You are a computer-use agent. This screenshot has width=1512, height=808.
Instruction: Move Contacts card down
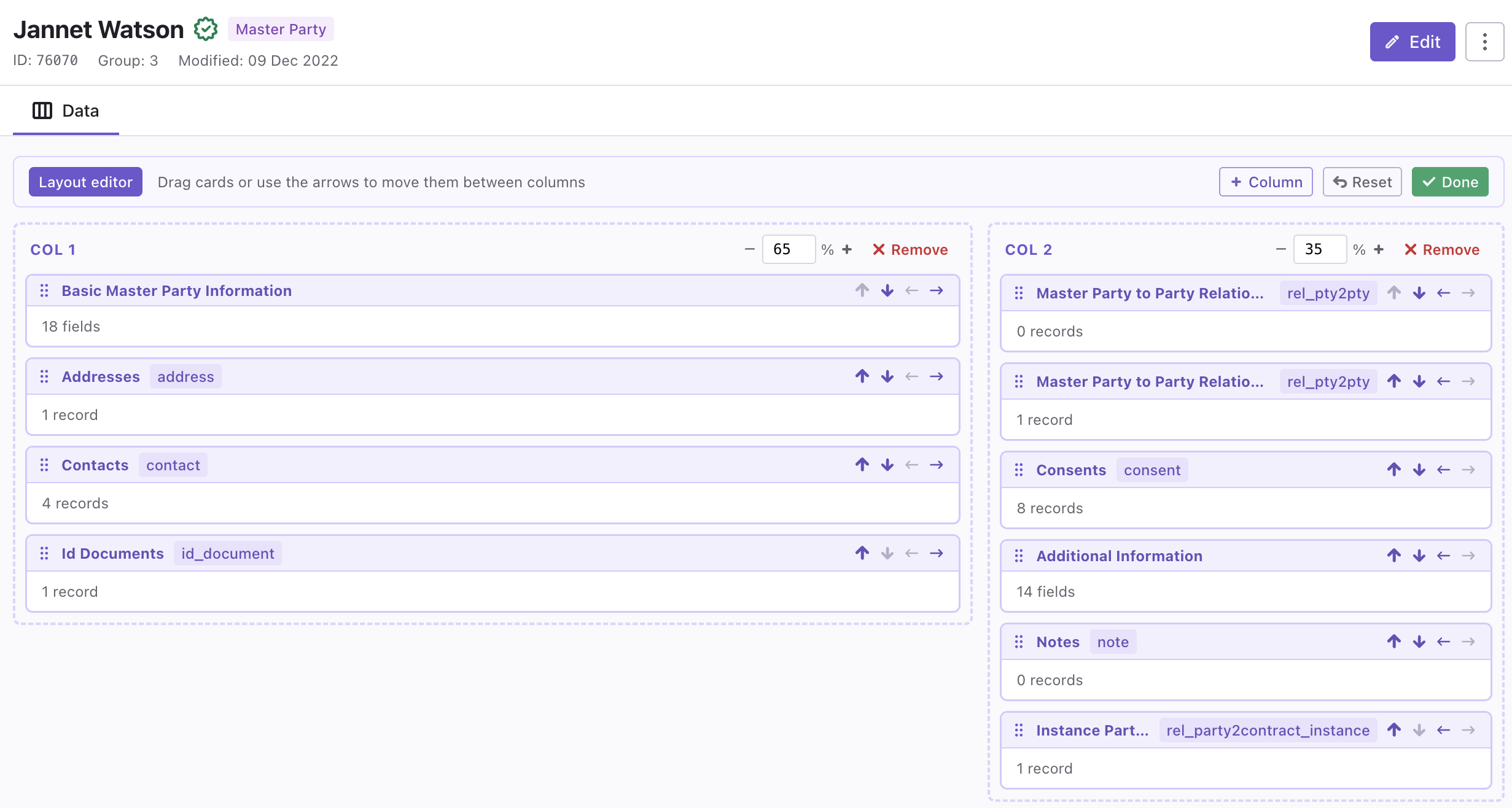[x=887, y=465]
